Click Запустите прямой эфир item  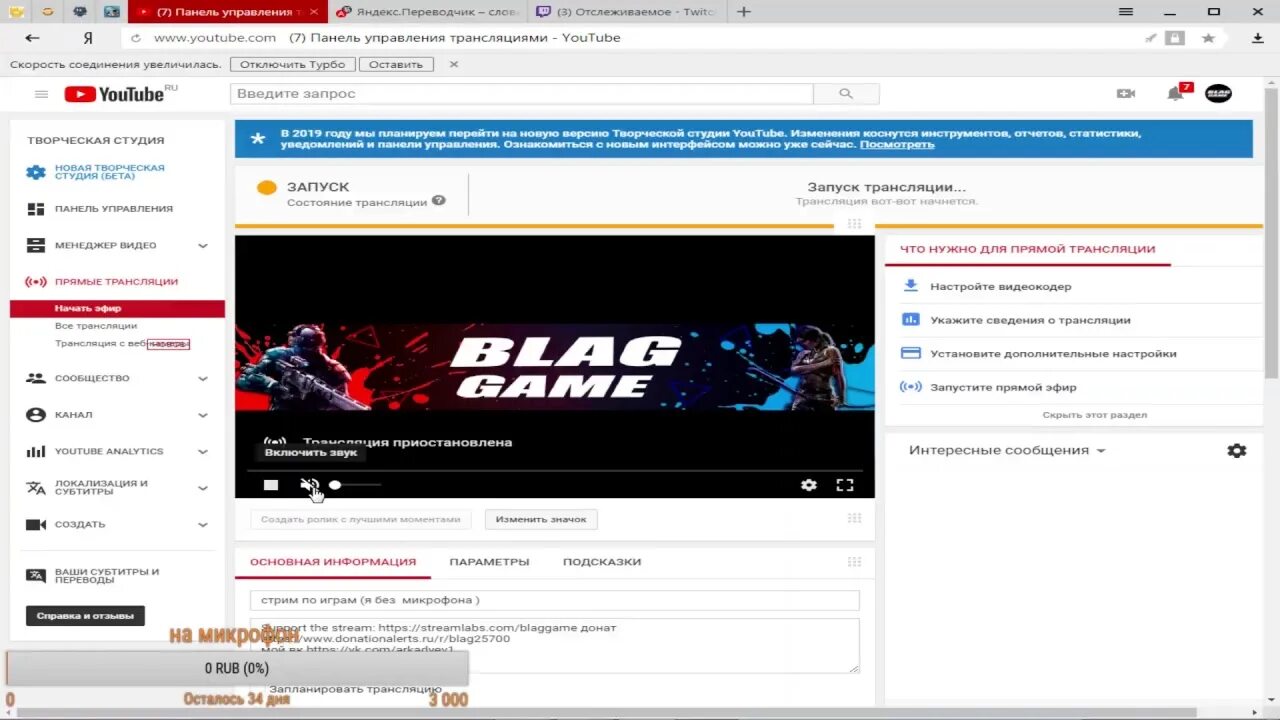[1003, 387]
